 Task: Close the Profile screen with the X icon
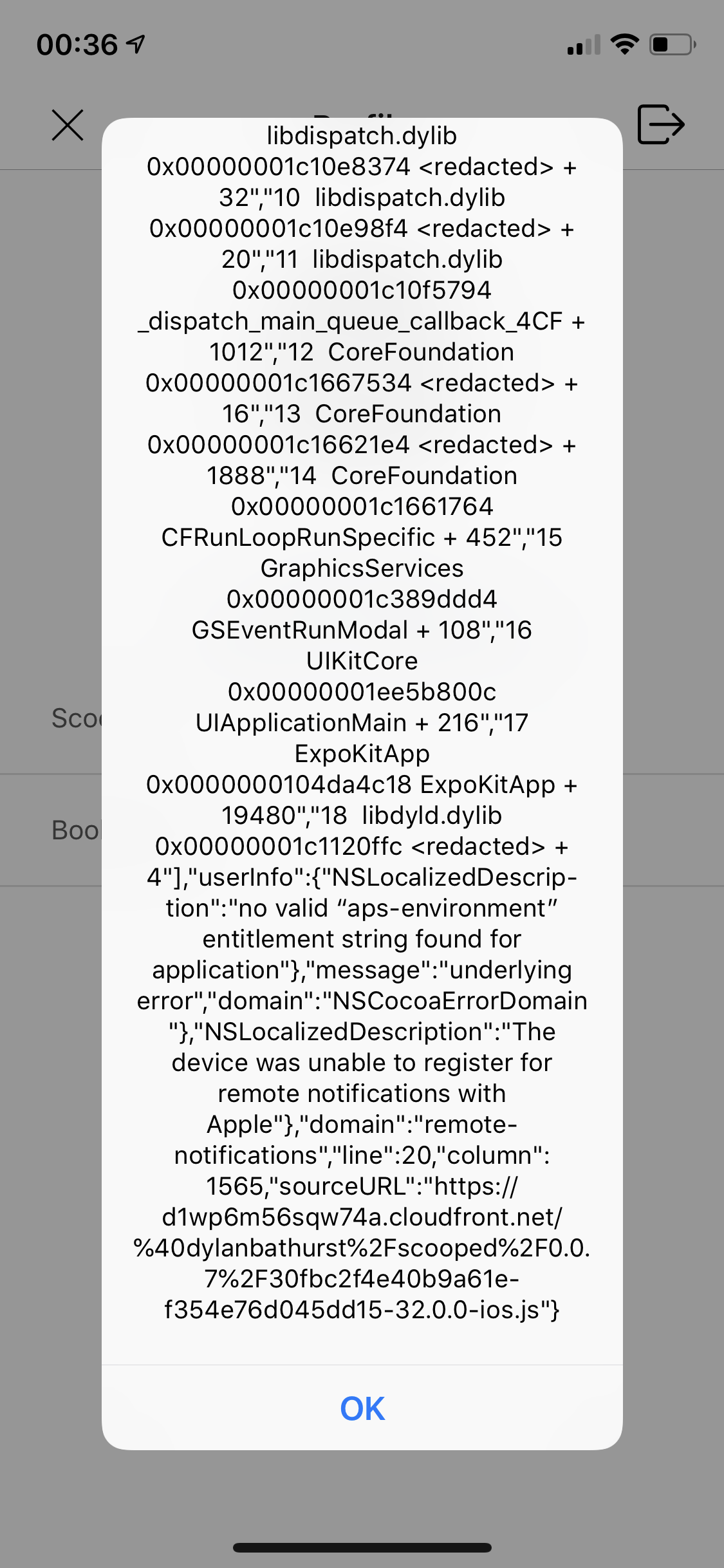pos(67,124)
